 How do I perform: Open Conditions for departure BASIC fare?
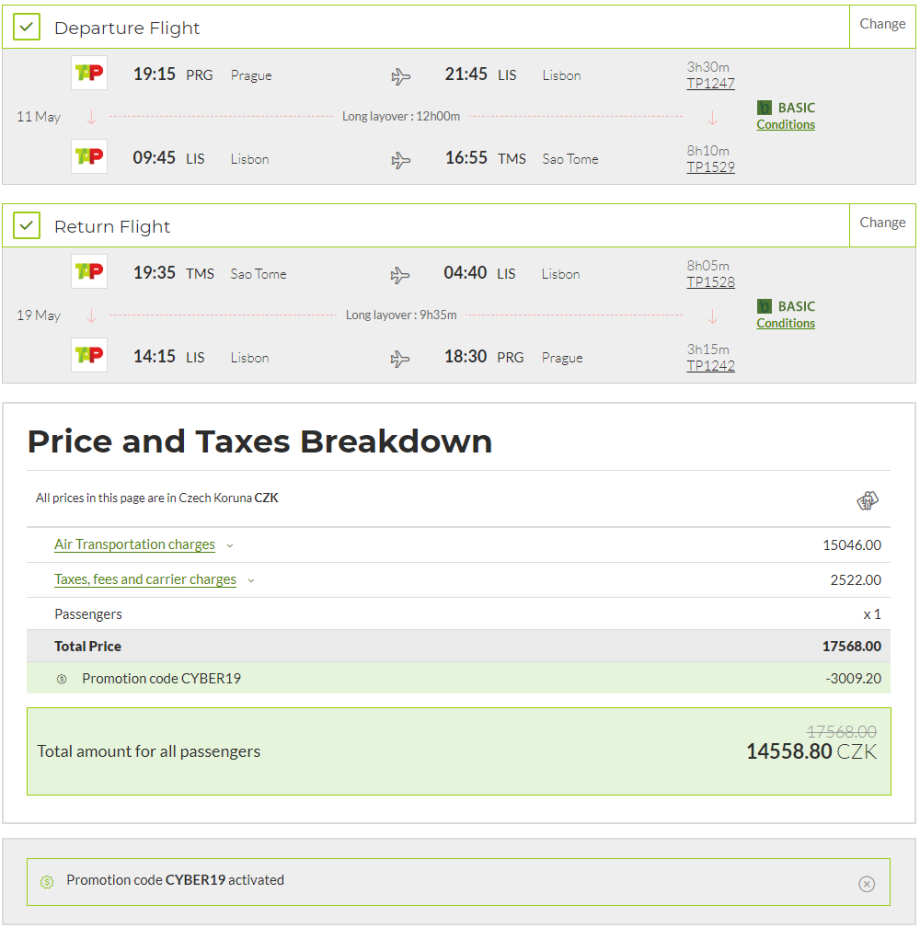[x=785, y=125]
